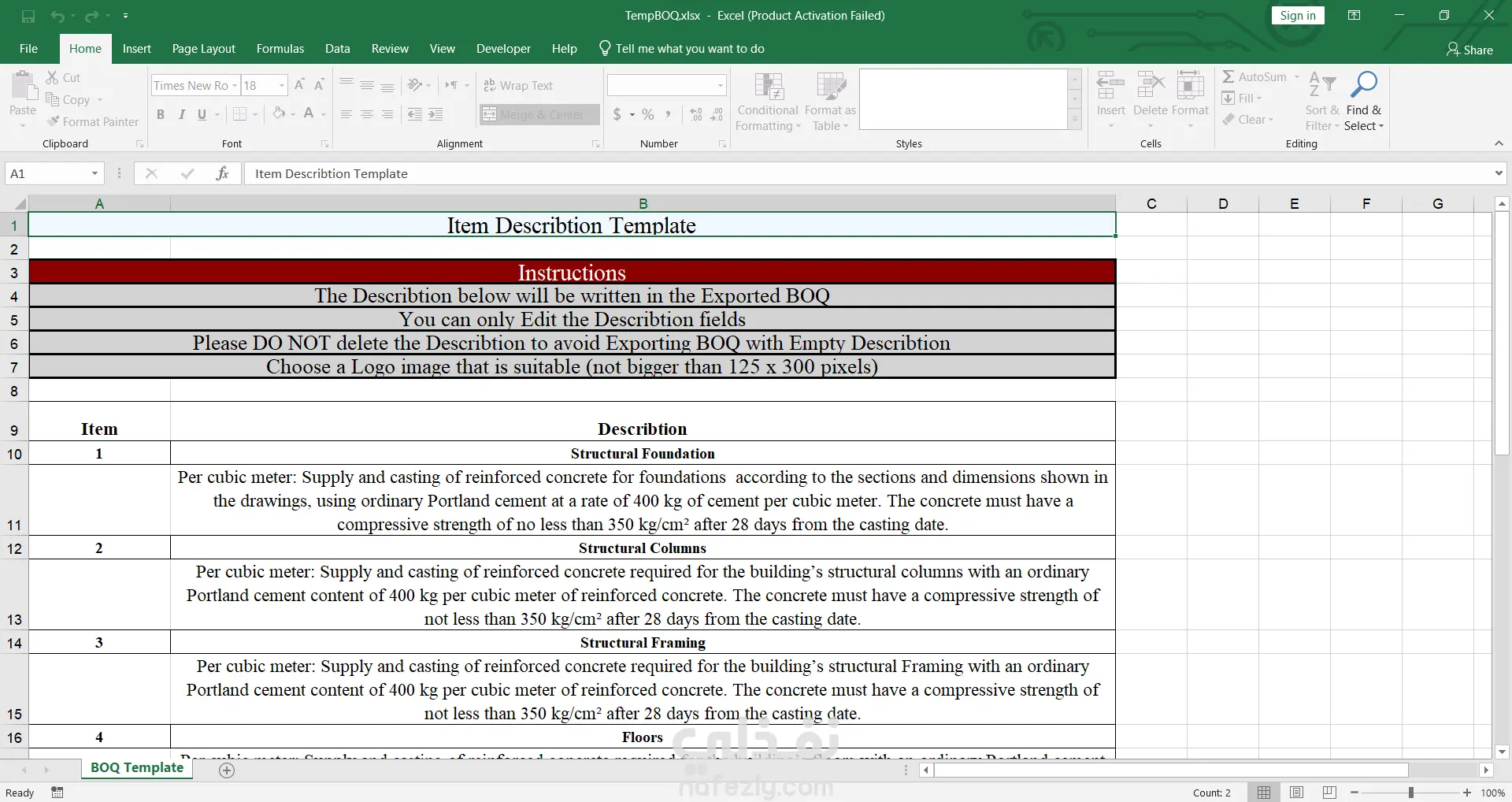
Task: Apply Percent Style formatting
Action: (x=647, y=114)
